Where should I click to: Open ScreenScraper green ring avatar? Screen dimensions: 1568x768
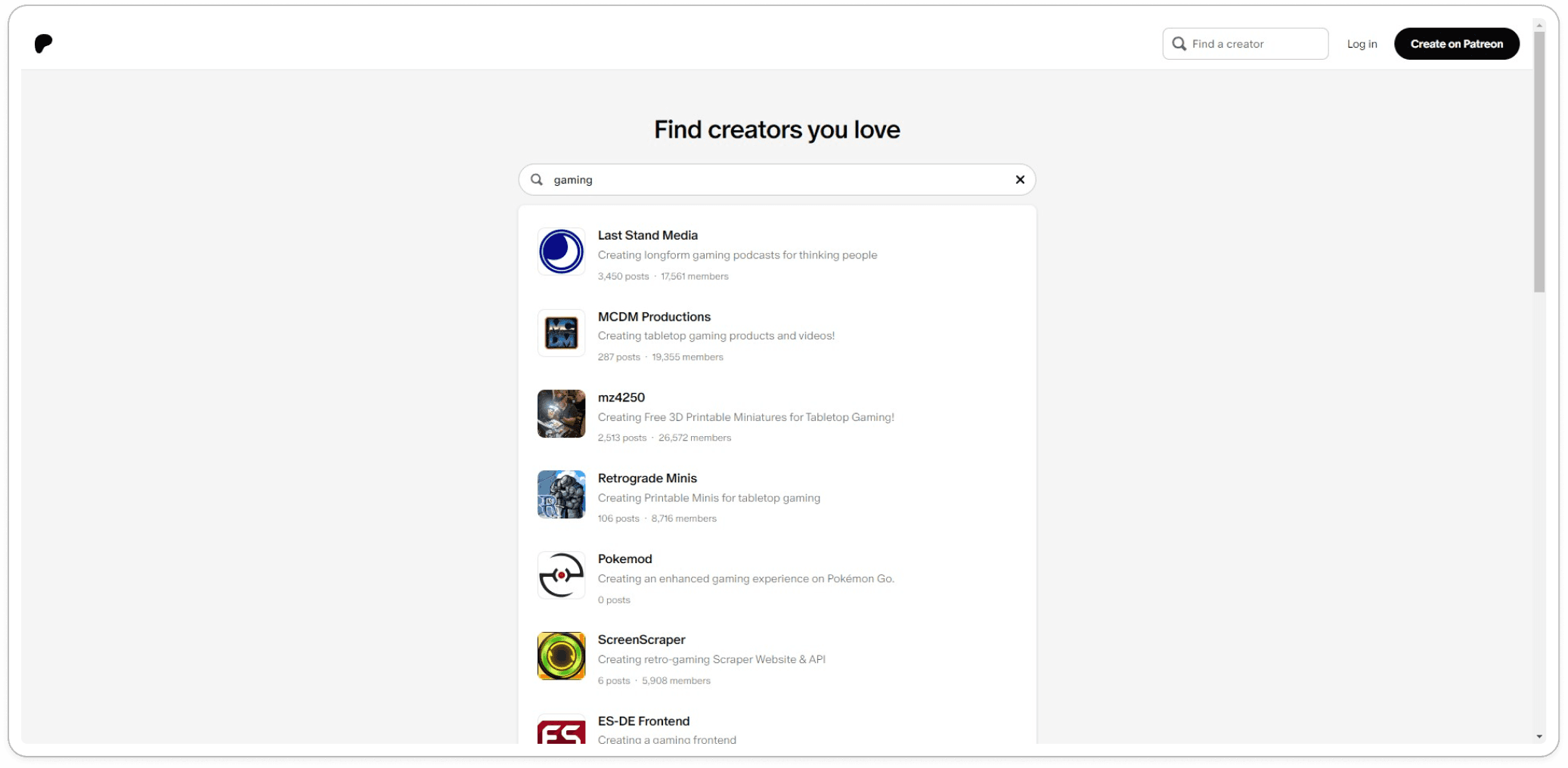point(561,656)
